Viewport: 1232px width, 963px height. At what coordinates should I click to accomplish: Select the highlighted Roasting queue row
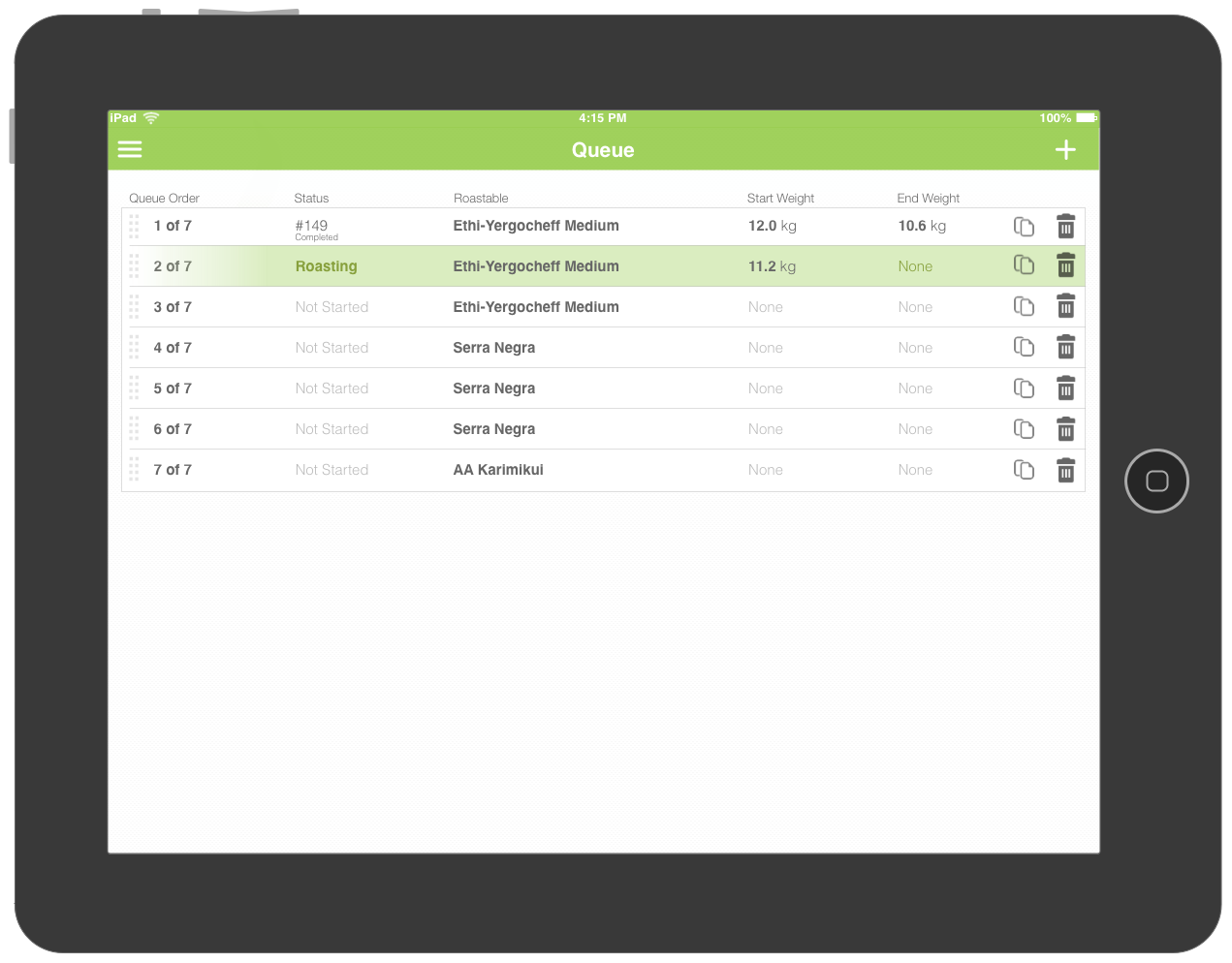pos(603,265)
